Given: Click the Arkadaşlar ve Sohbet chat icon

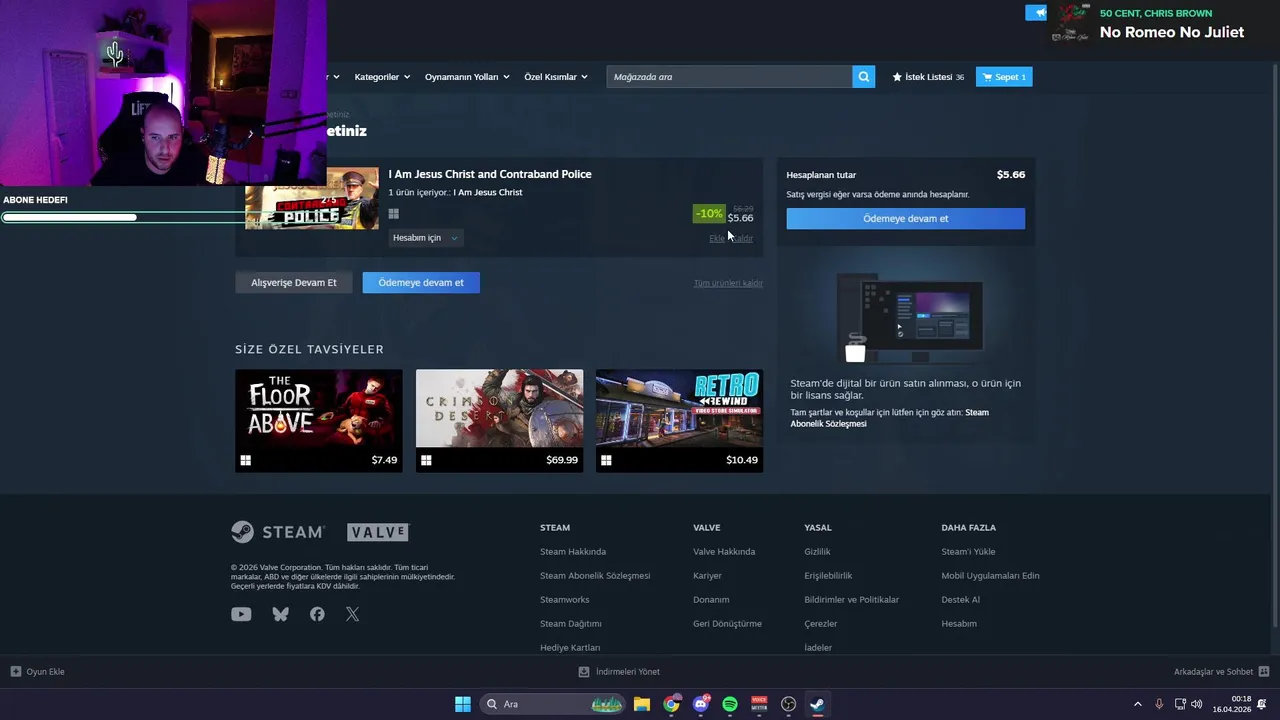Looking at the screenshot, I should (1264, 672).
